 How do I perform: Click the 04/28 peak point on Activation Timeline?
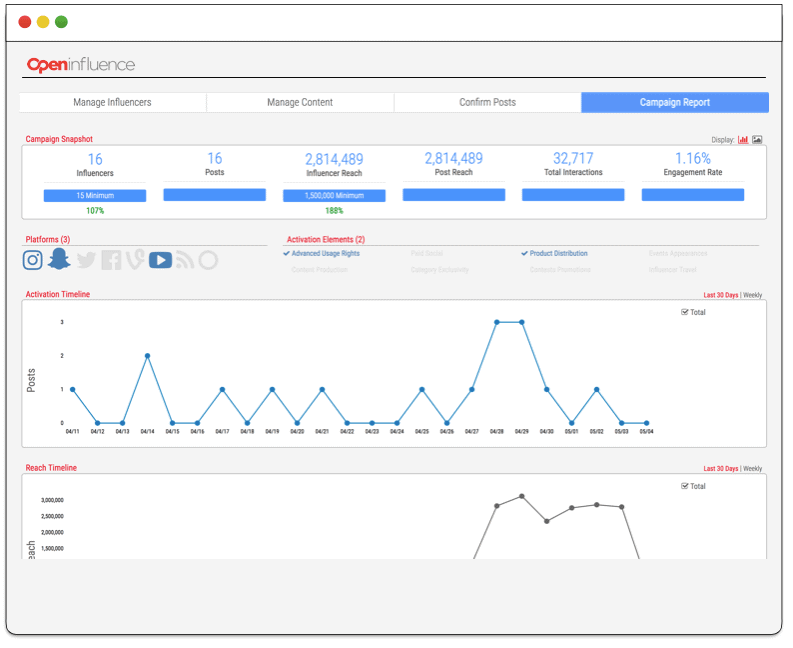point(497,322)
